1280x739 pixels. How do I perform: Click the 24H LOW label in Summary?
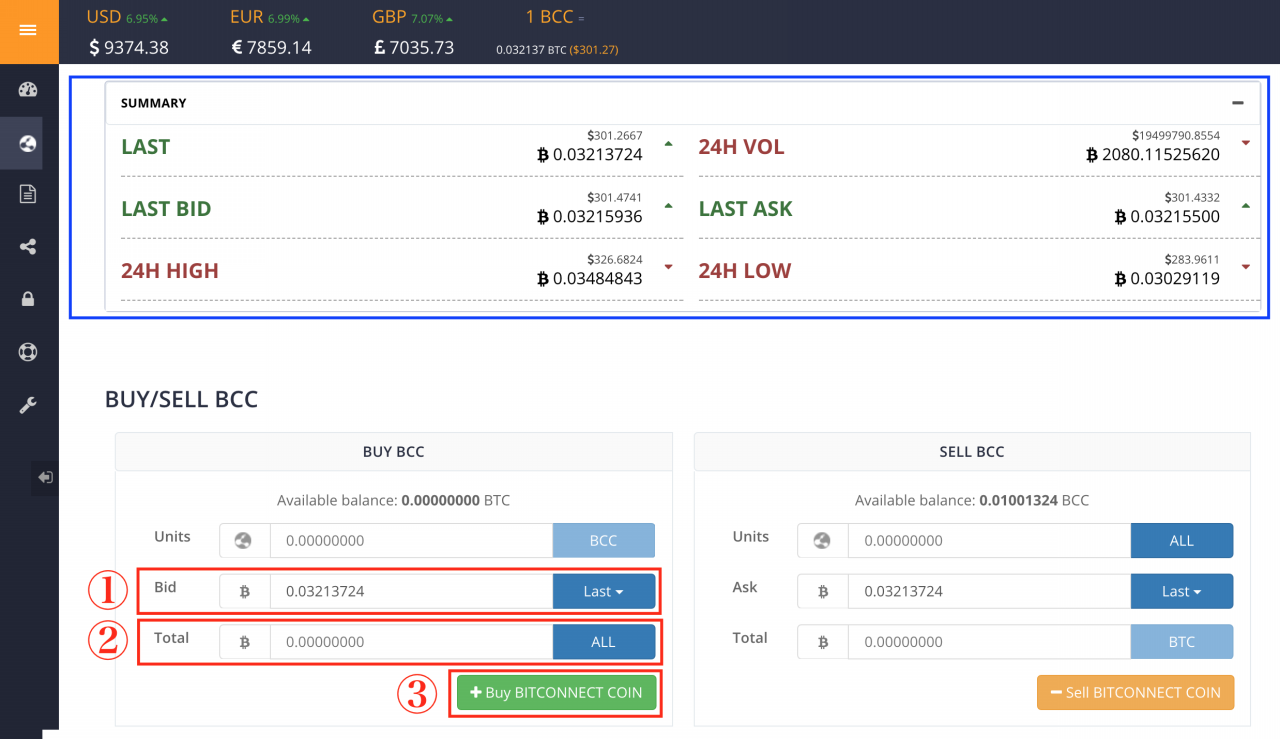(745, 271)
